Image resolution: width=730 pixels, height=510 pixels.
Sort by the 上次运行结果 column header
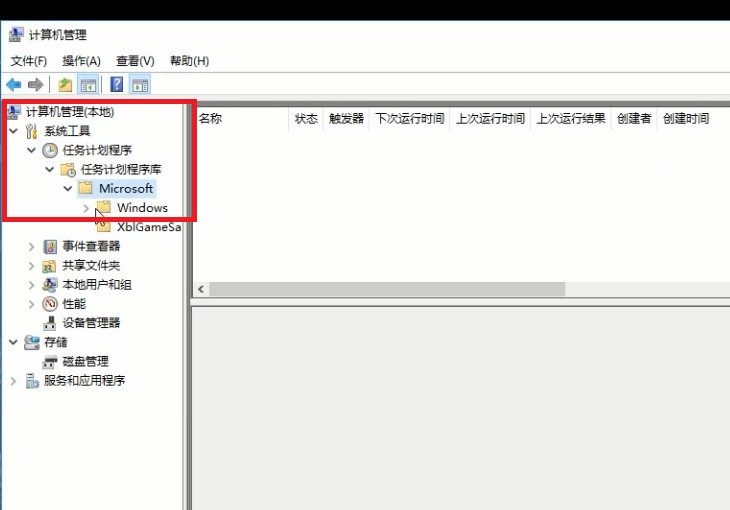click(x=571, y=119)
